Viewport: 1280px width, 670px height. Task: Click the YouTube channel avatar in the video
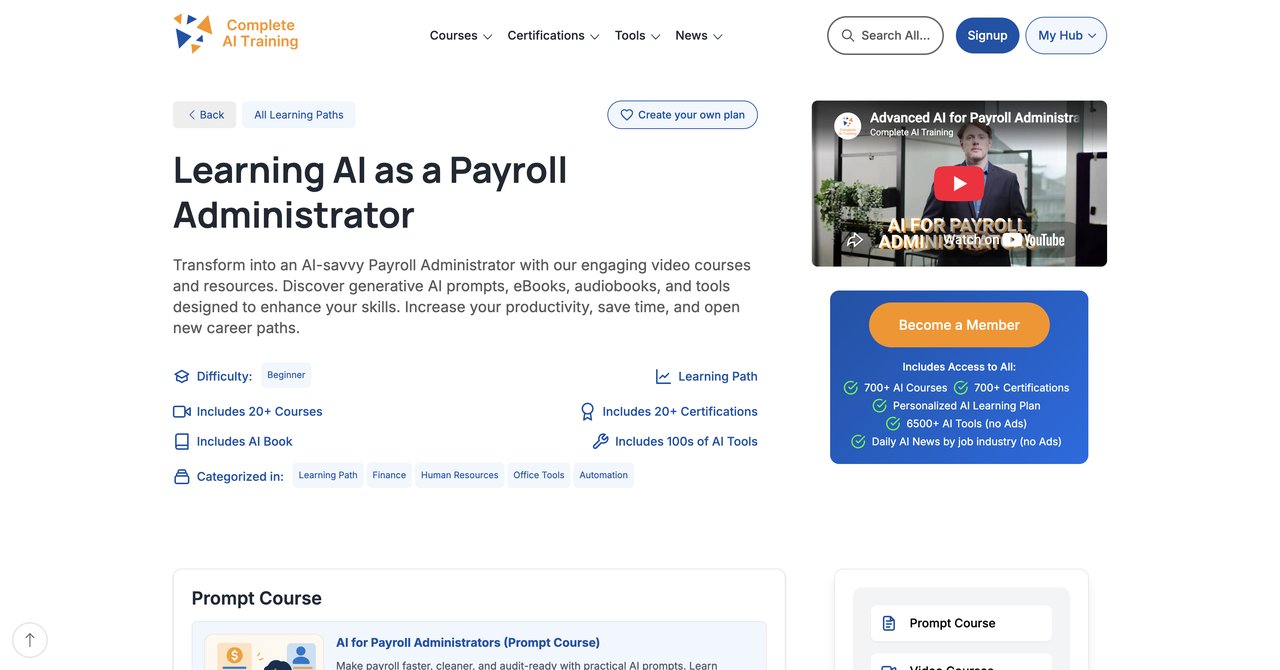coord(847,125)
